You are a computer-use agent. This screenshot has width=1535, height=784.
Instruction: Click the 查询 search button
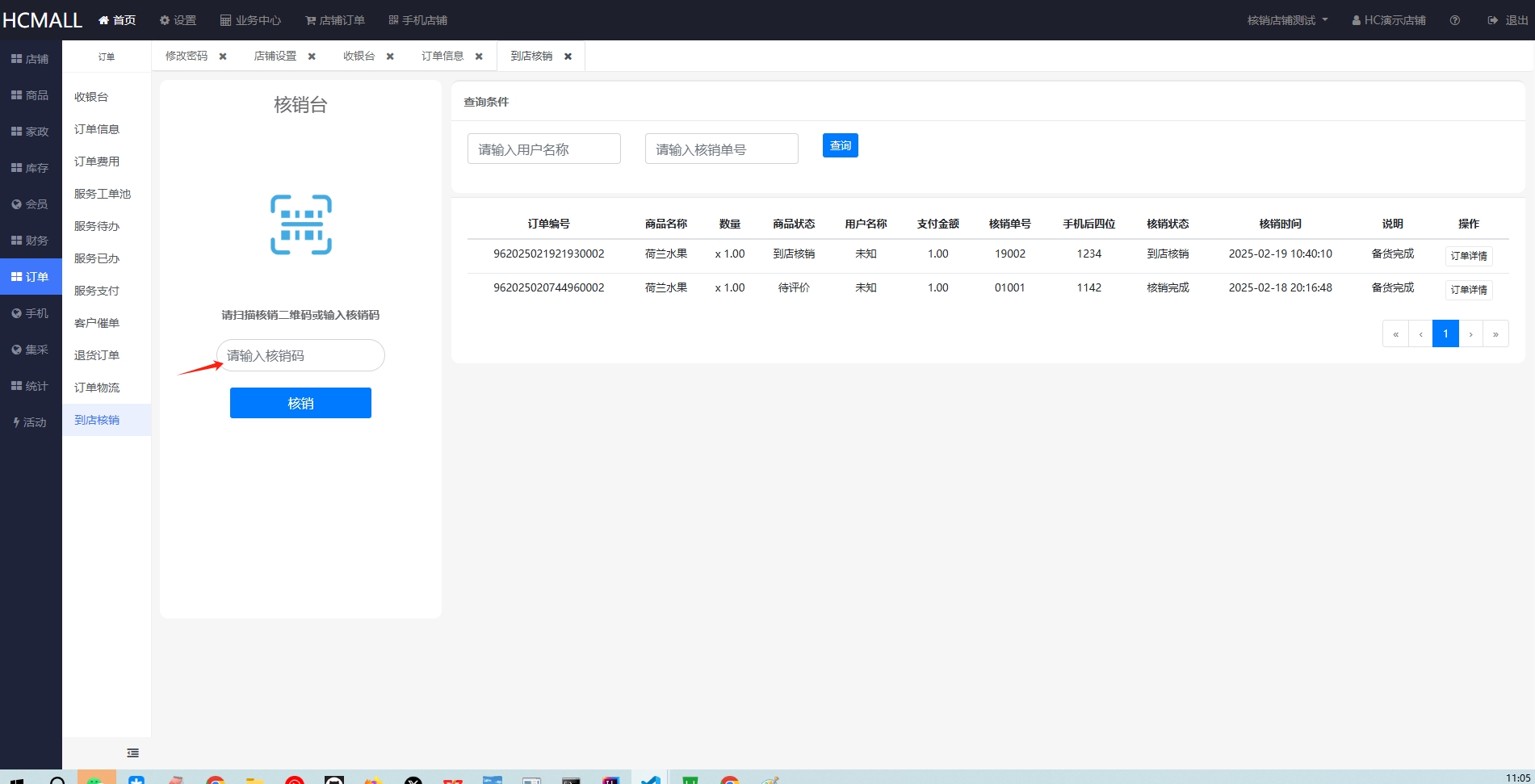[x=841, y=145]
